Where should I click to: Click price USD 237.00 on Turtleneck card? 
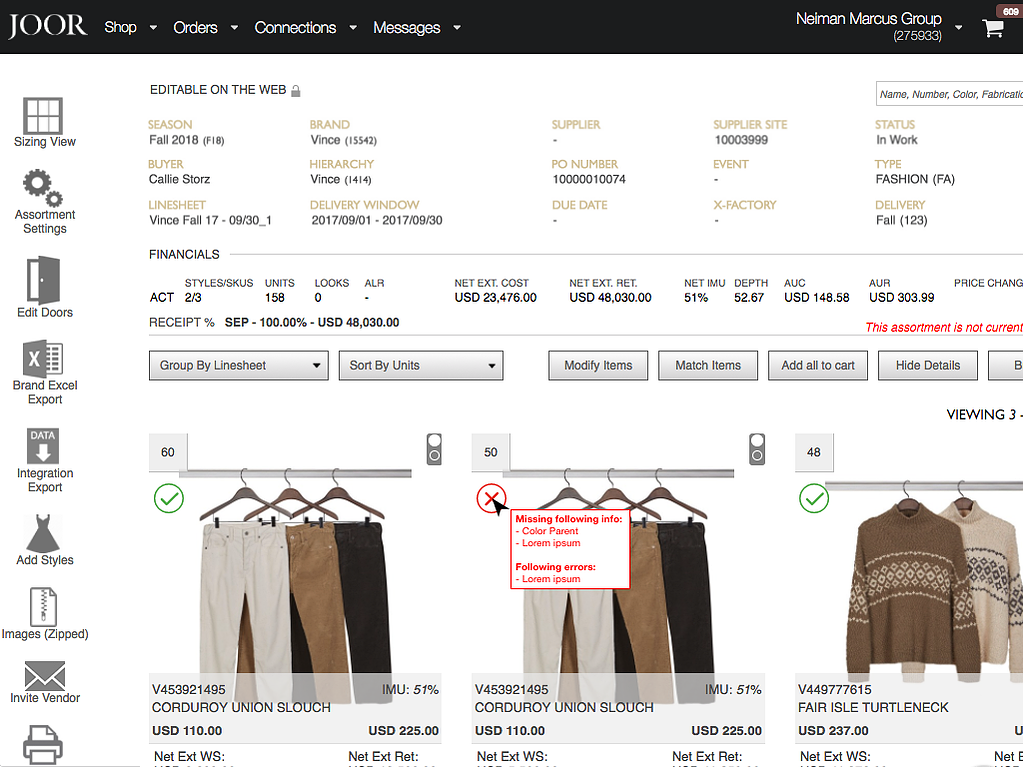[x=833, y=731]
